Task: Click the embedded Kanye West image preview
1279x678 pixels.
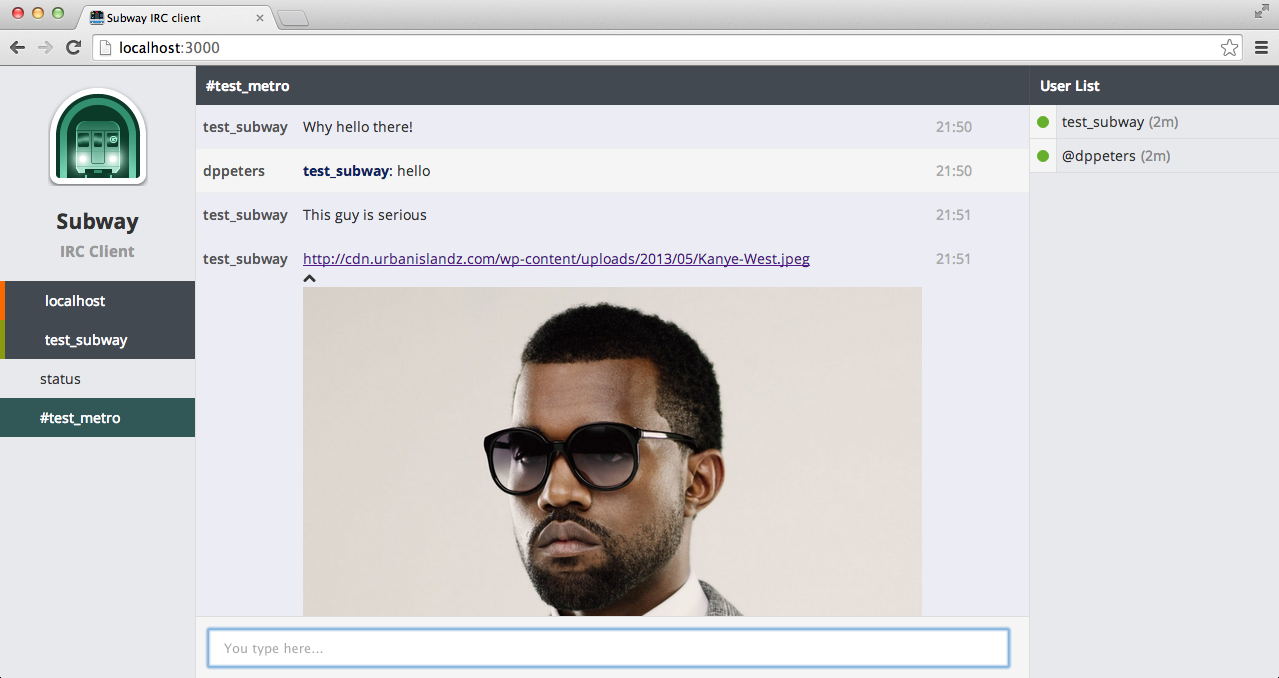Action: (x=612, y=451)
